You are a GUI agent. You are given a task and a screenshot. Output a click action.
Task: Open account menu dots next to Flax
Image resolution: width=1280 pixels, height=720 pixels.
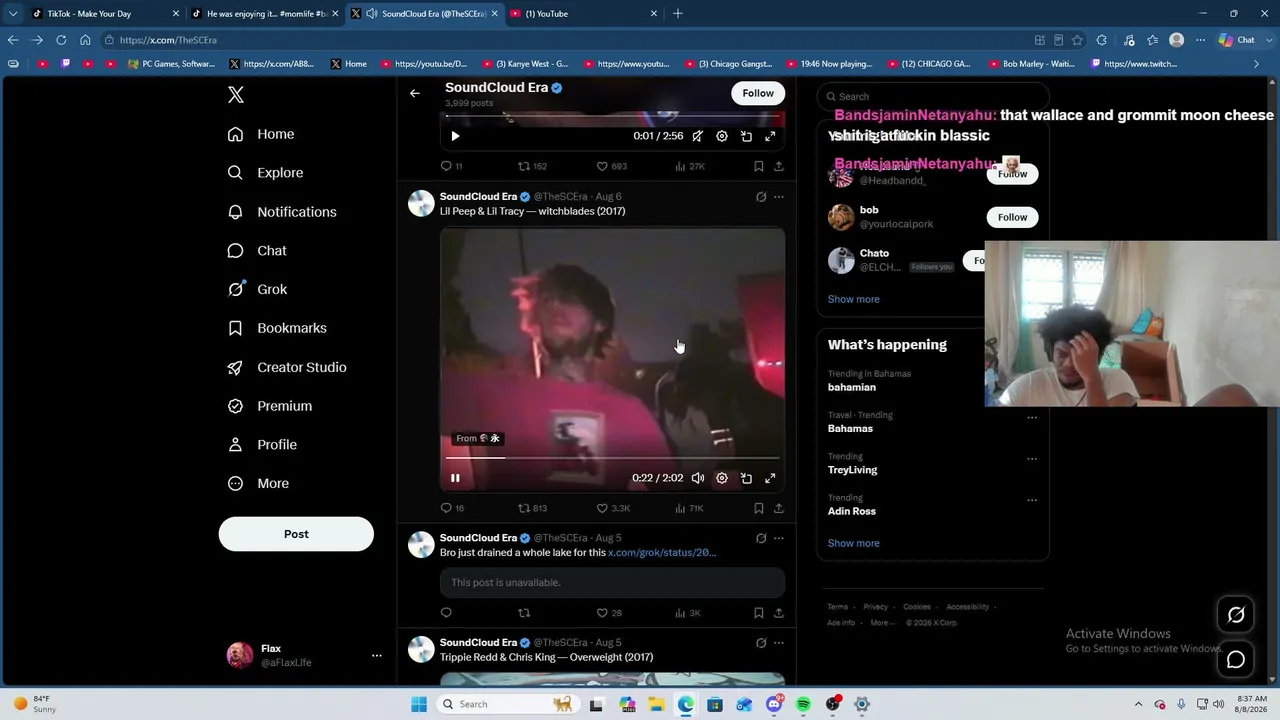pyautogui.click(x=377, y=656)
